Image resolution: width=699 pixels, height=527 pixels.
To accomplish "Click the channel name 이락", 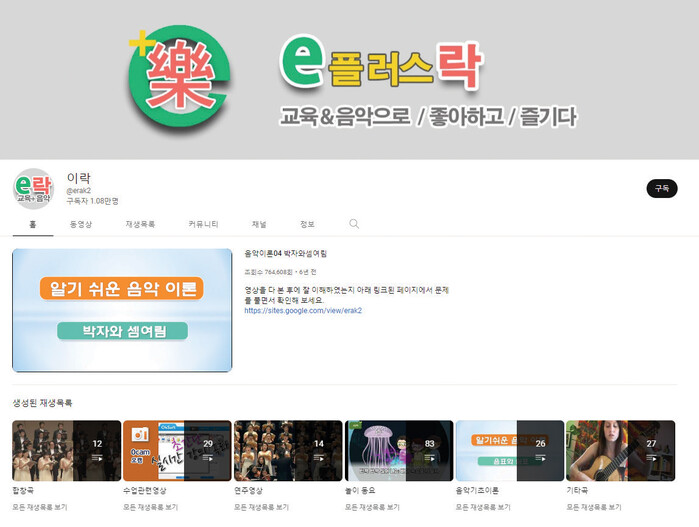I will [78, 178].
